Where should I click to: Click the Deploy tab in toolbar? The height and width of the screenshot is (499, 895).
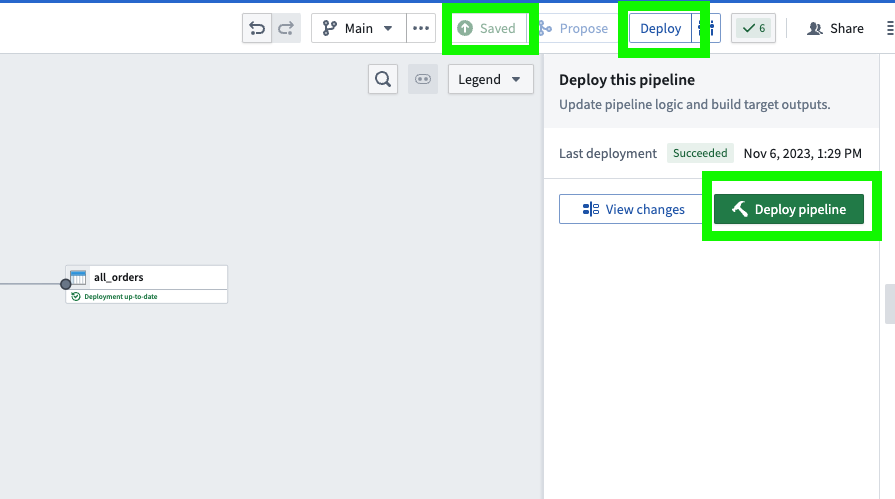(x=660, y=28)
